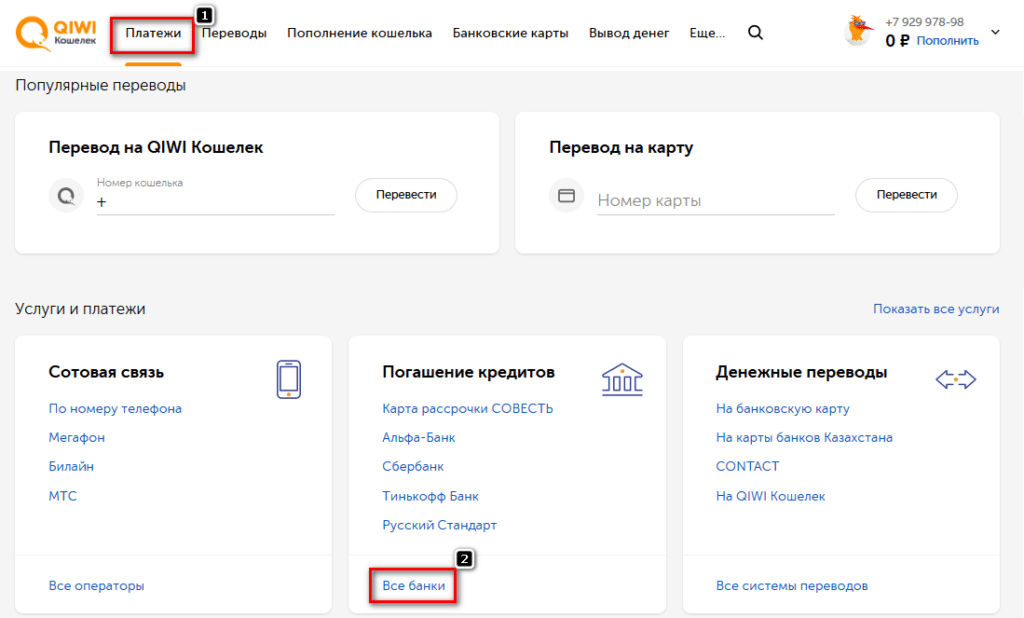Image resolution: width=1024 pixels, height=618 pixels.
Task: Click the Пополнить balance link
Action: click(948, 41)
